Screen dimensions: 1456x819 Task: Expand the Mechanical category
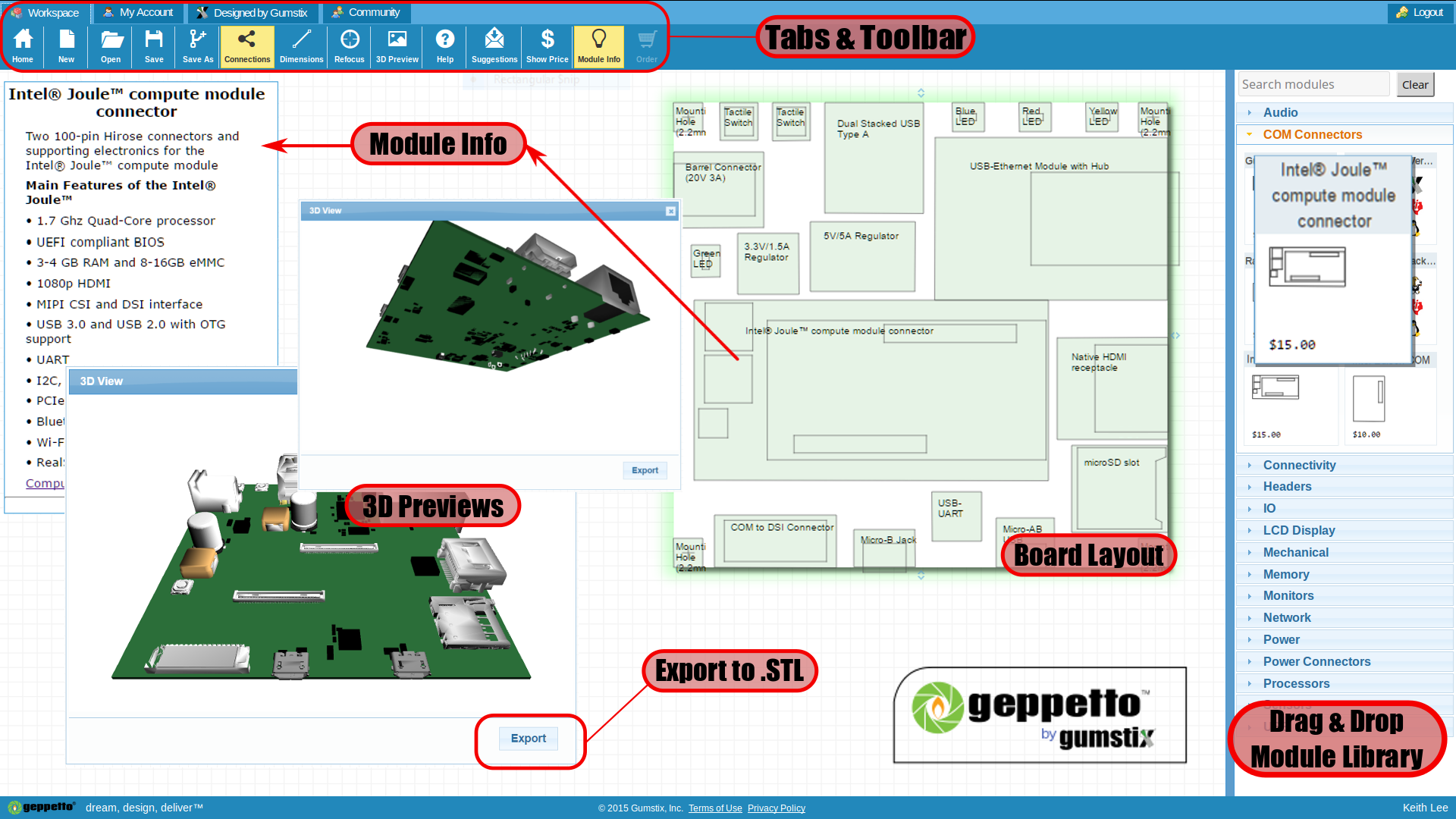coord(1344,552)
